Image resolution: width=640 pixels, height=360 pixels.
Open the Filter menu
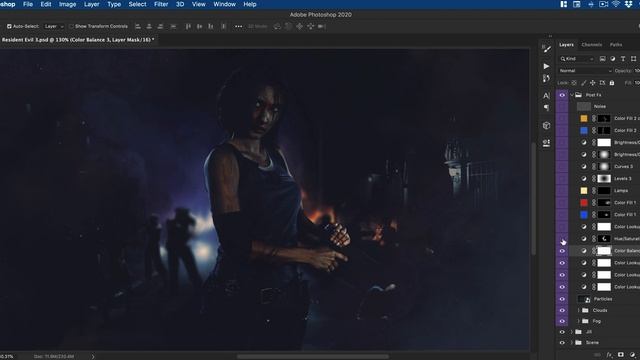click(x=161, y=4)
